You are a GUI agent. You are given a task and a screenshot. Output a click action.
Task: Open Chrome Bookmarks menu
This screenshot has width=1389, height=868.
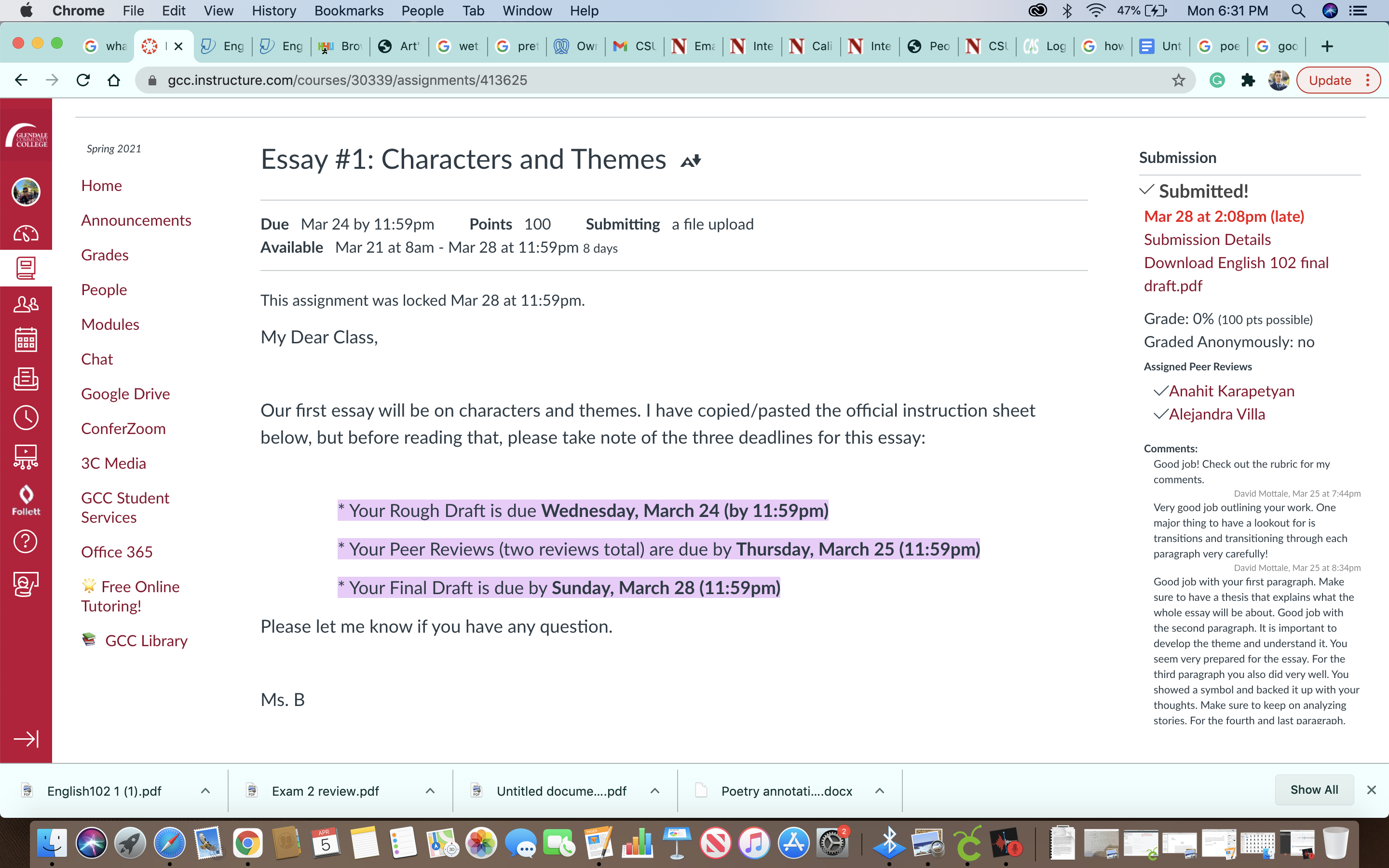pyautogui.click(x=348, y=11)
